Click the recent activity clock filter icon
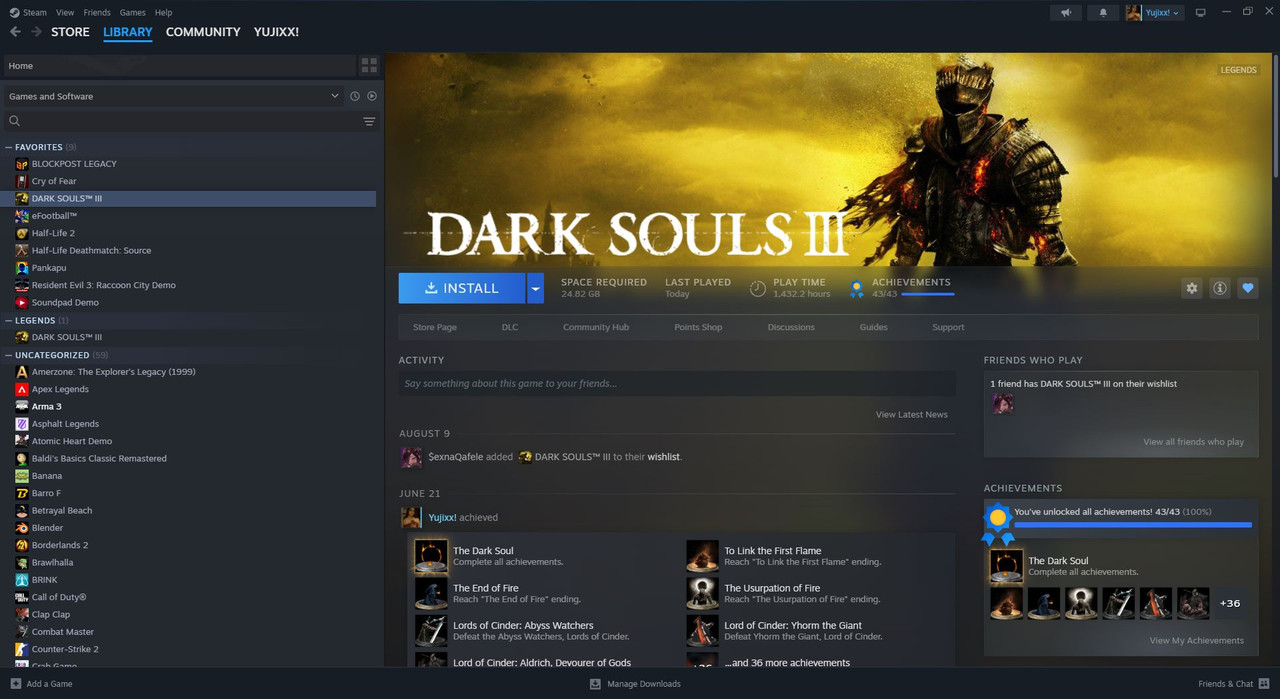The width and height of the screenshot is (1280, 699). [x=354, y=96]
